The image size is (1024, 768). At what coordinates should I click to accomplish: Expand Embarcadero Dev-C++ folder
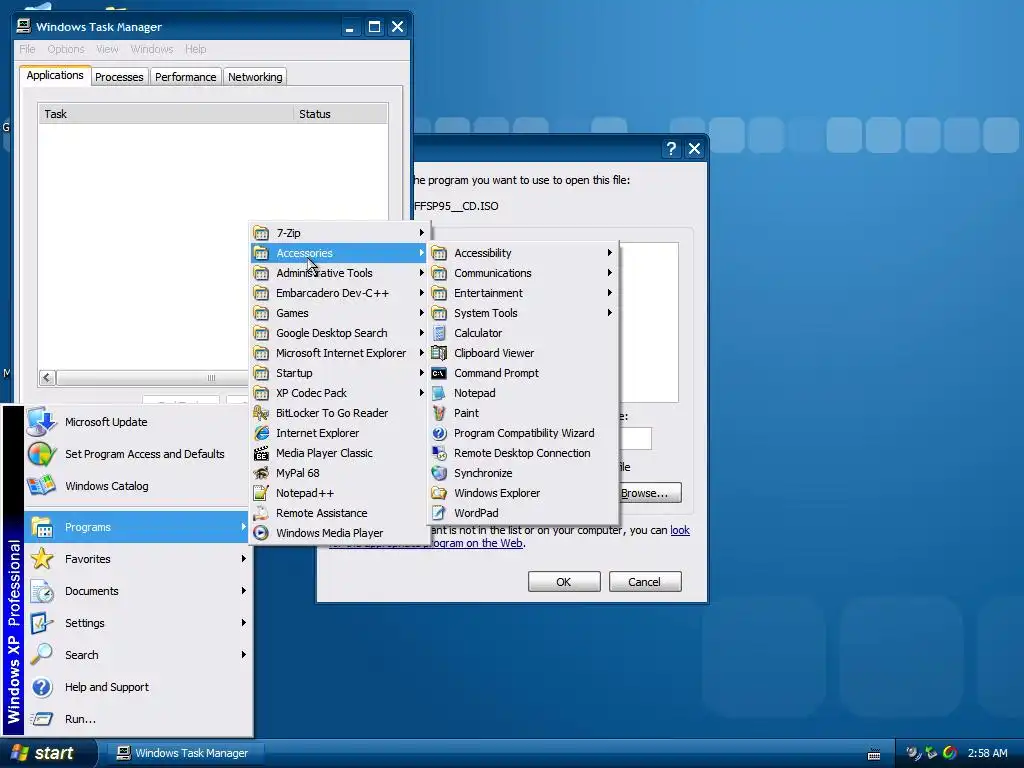339,293
